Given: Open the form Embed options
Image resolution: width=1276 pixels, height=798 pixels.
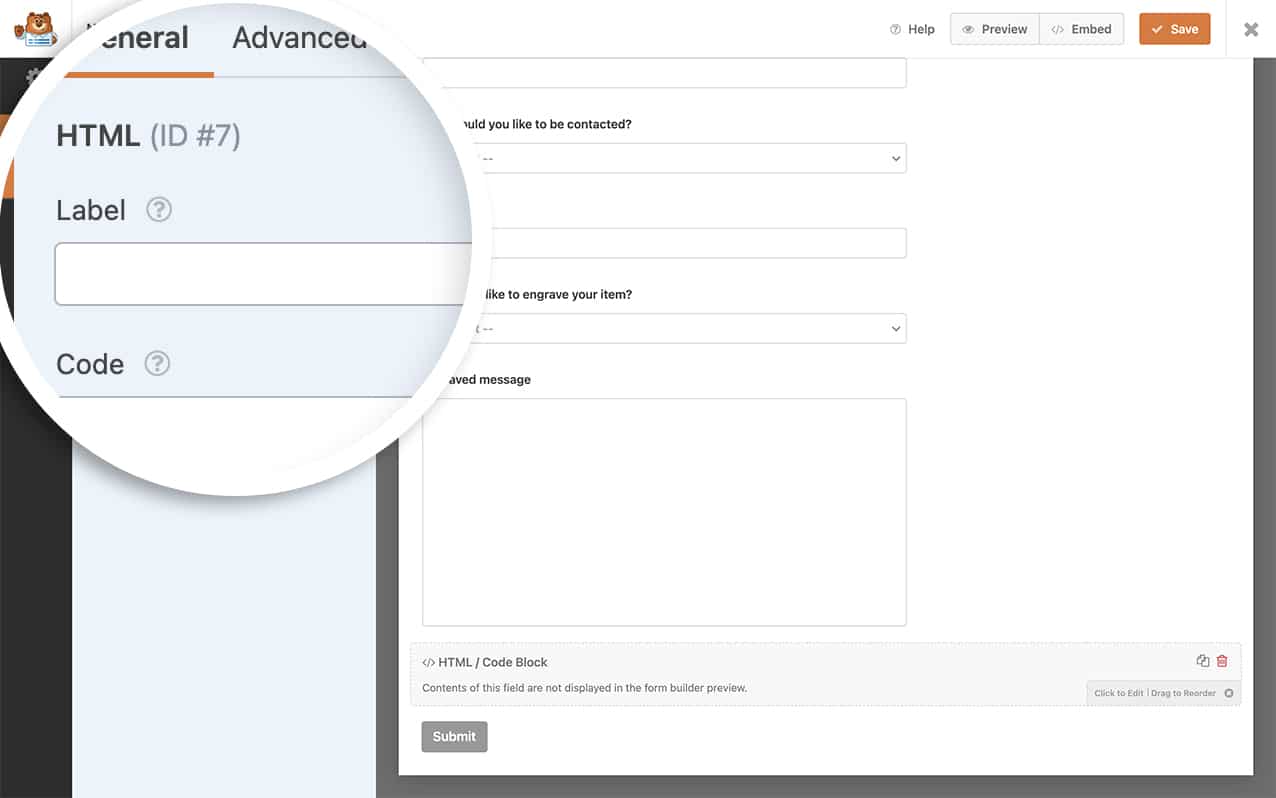Looking at the screenshot, I should pos(1082,29).
